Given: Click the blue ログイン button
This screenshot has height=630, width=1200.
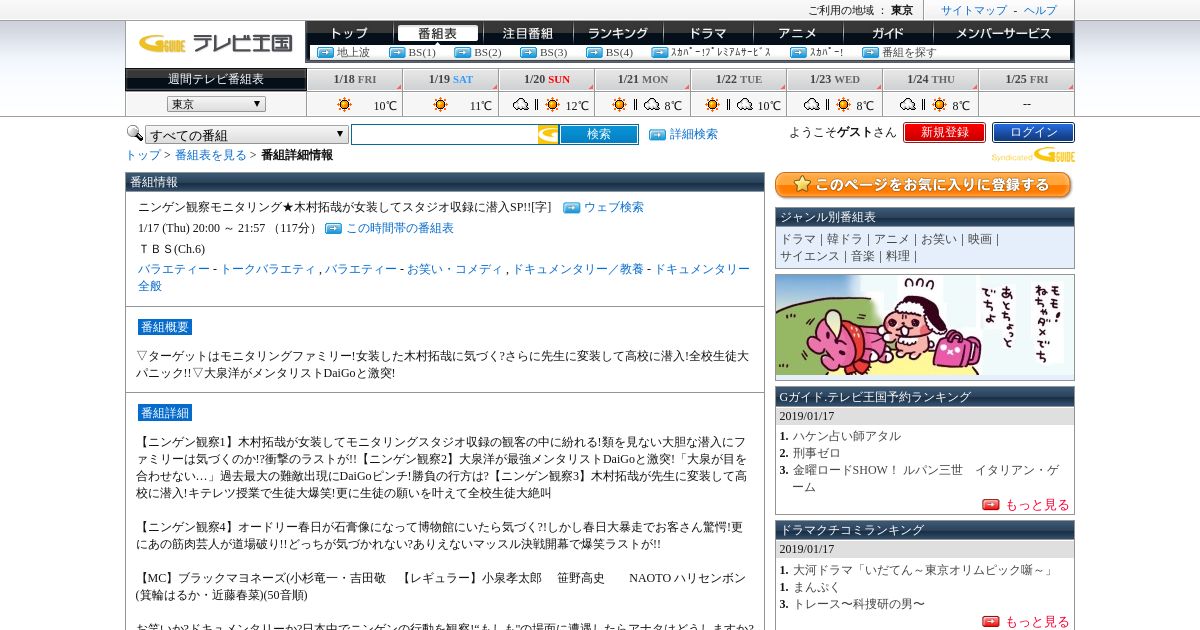Looking at the screenshot, I should (1033, 132).
